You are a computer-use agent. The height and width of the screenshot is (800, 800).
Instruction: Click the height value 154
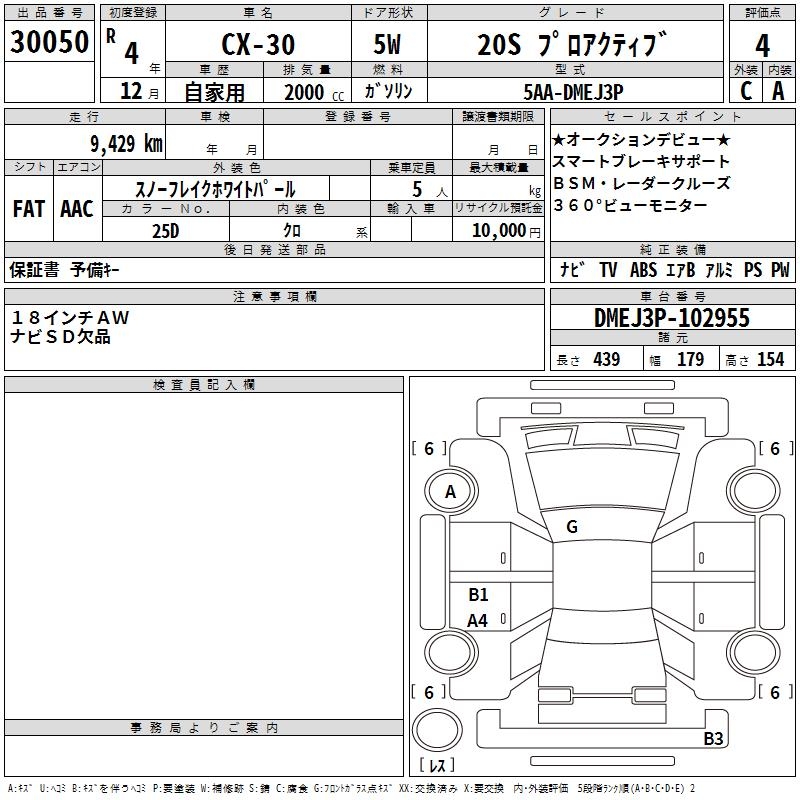(770, 359)
